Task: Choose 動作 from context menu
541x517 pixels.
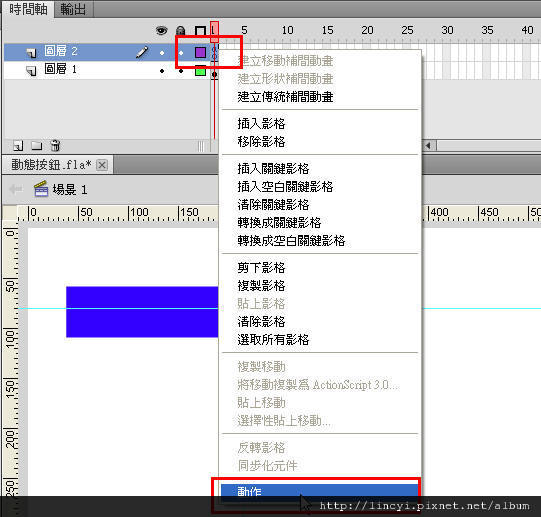Action: 319,491
